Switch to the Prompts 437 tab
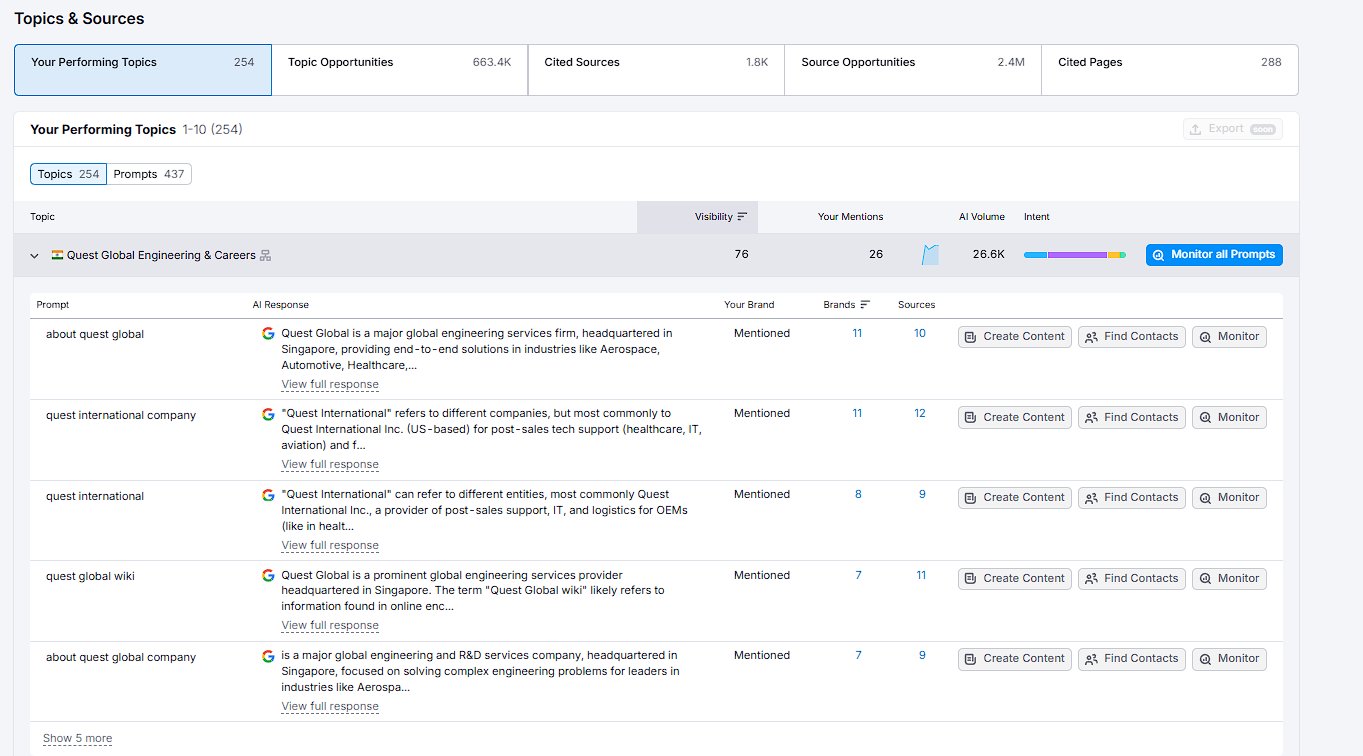This screenshot has width=1363, height=756. coord(150,173)
